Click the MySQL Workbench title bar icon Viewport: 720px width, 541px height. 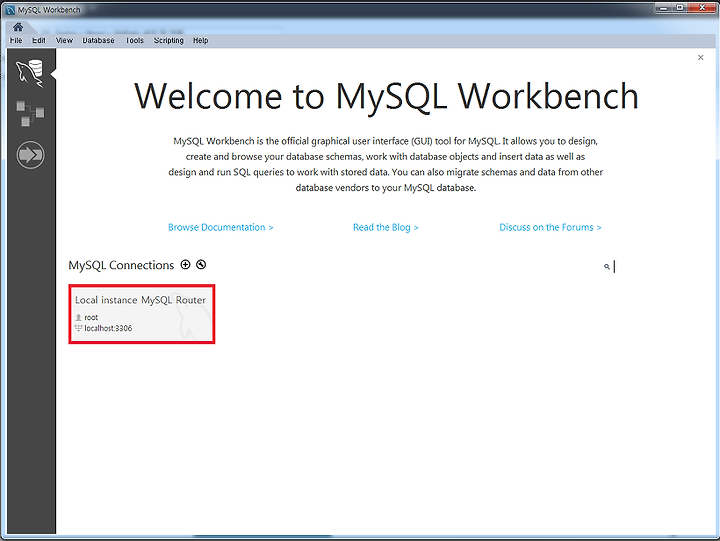pyautogui.click(x=10, y=10)
